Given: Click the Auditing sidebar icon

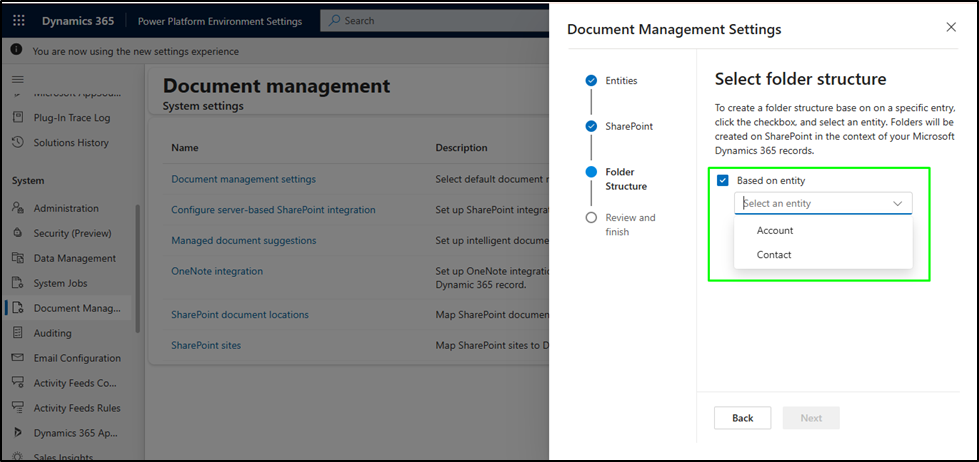Looking at the screenshot, I should [18, 333].
